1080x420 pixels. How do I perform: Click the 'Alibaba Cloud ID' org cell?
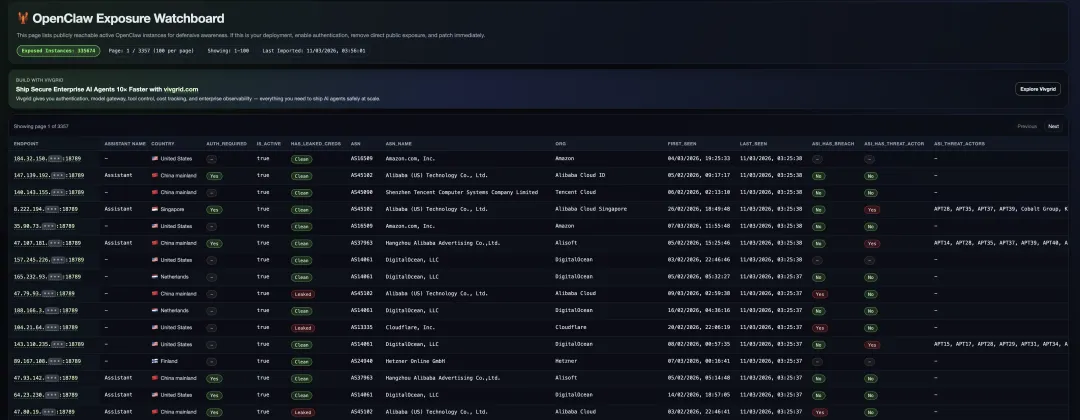[x=580, y=175]
